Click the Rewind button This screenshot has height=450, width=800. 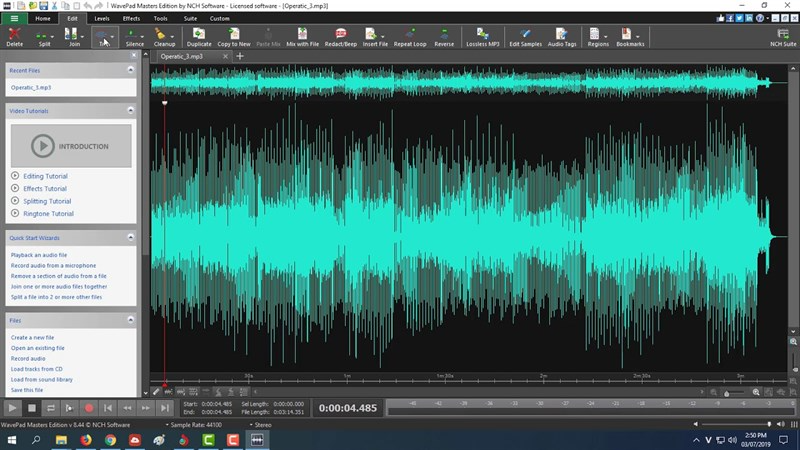(127, 408)
